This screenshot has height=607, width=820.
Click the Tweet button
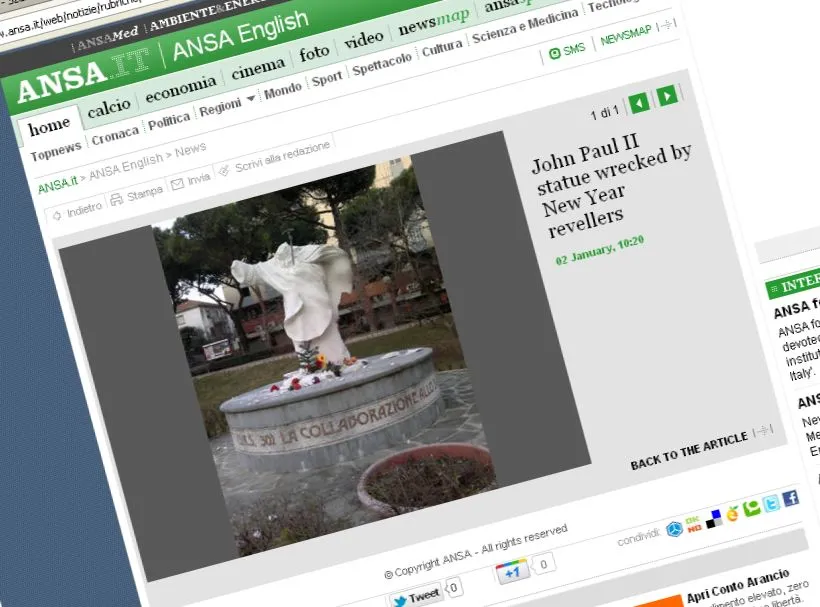pyautogui.click(x=416, y=596)
